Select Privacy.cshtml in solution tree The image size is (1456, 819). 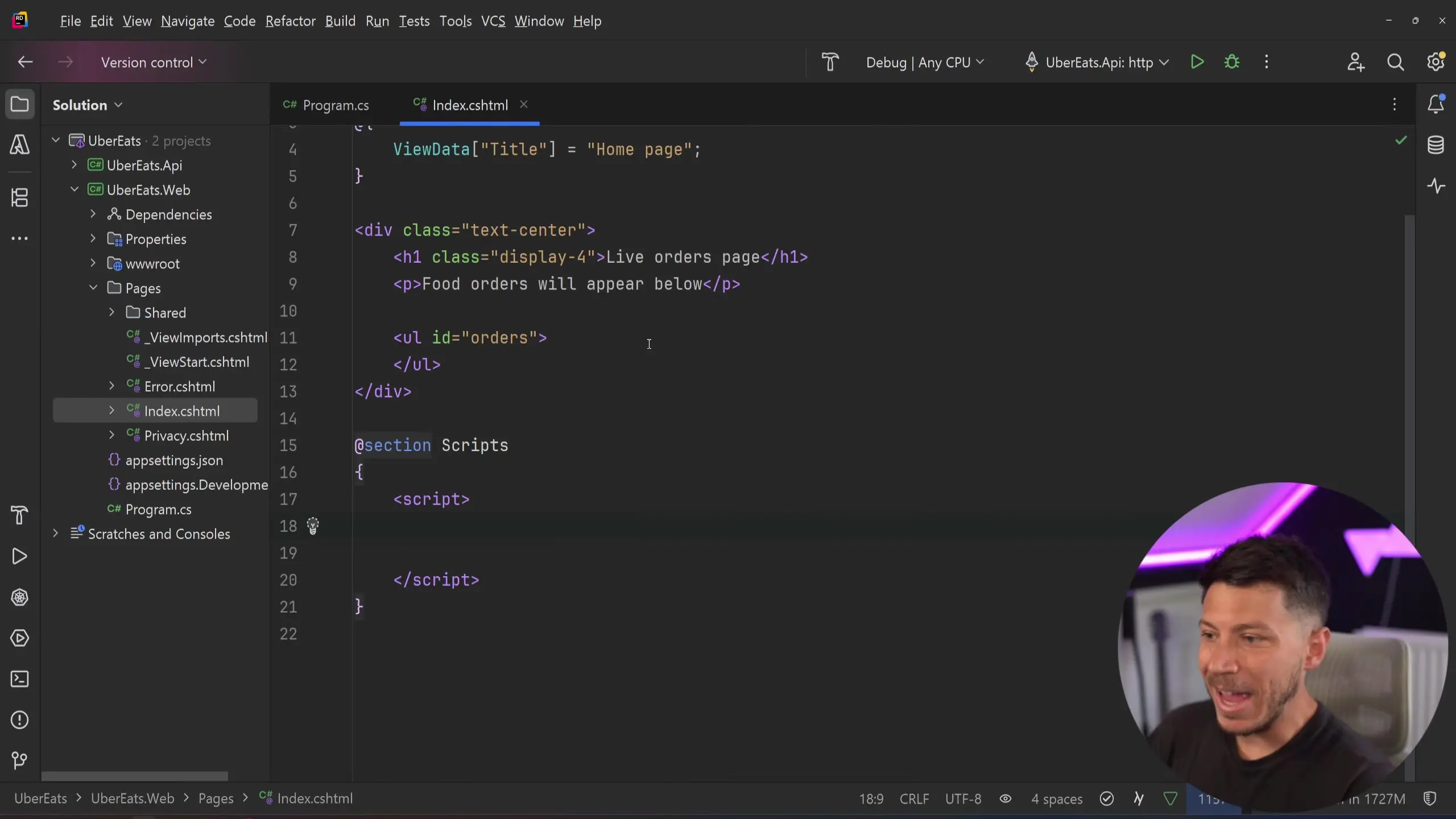(187, 436)
